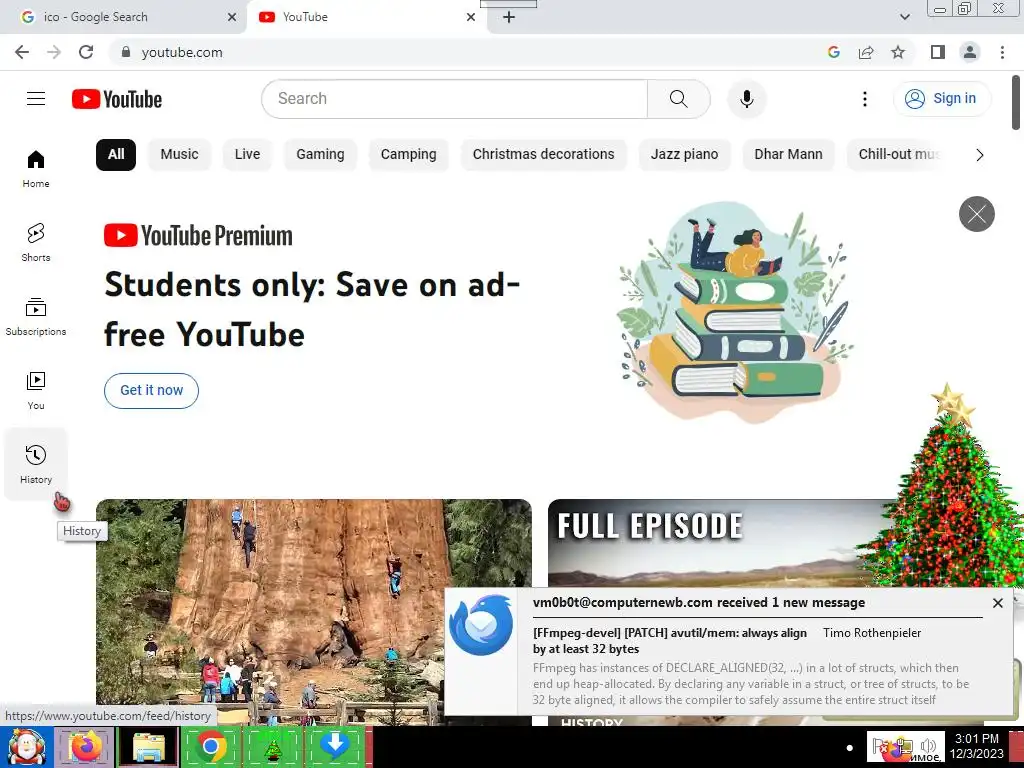Select the All chip

(116, 155)
